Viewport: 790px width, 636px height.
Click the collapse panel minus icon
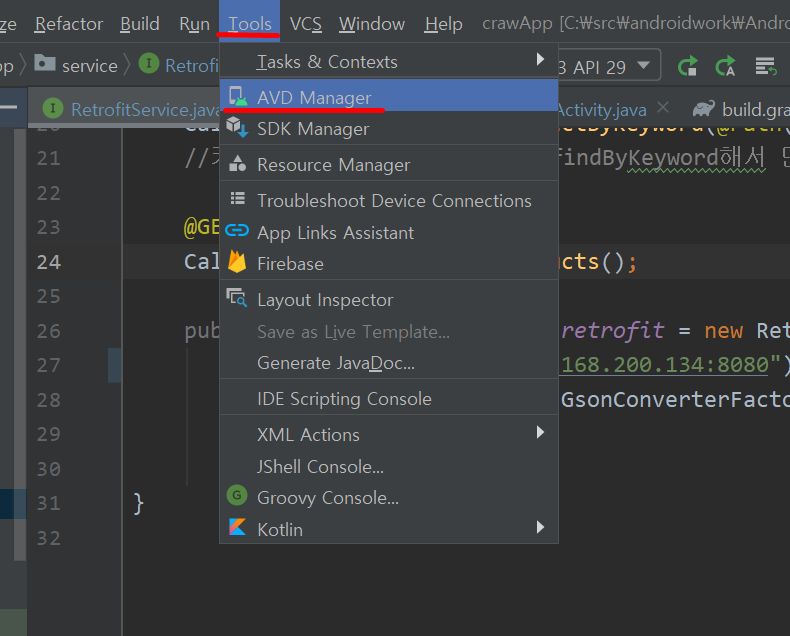point(9,107)
